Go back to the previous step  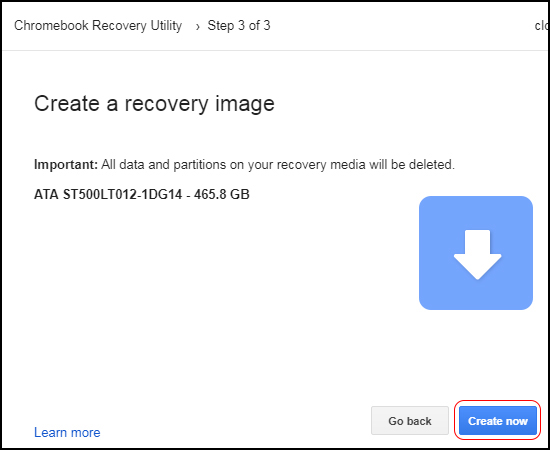coord(410,420)
